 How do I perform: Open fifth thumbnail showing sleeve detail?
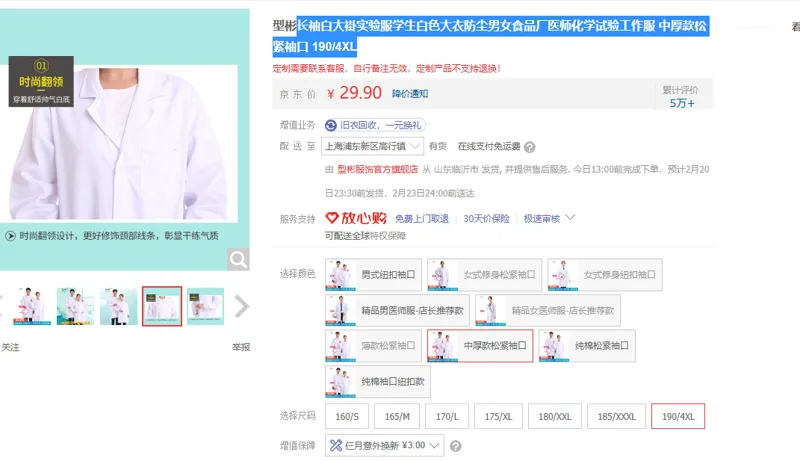(205, 306)
